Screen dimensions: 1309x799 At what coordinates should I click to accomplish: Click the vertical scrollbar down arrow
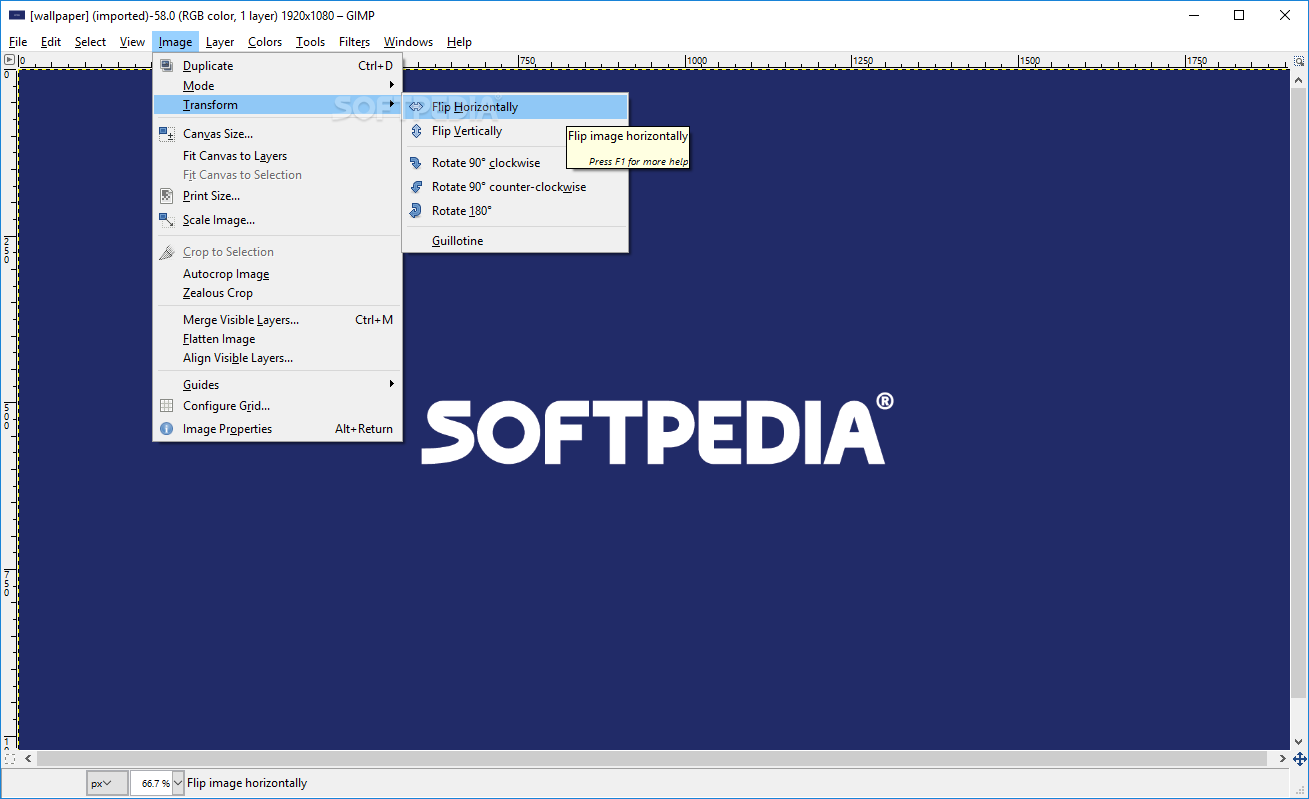pos(1299,742)
